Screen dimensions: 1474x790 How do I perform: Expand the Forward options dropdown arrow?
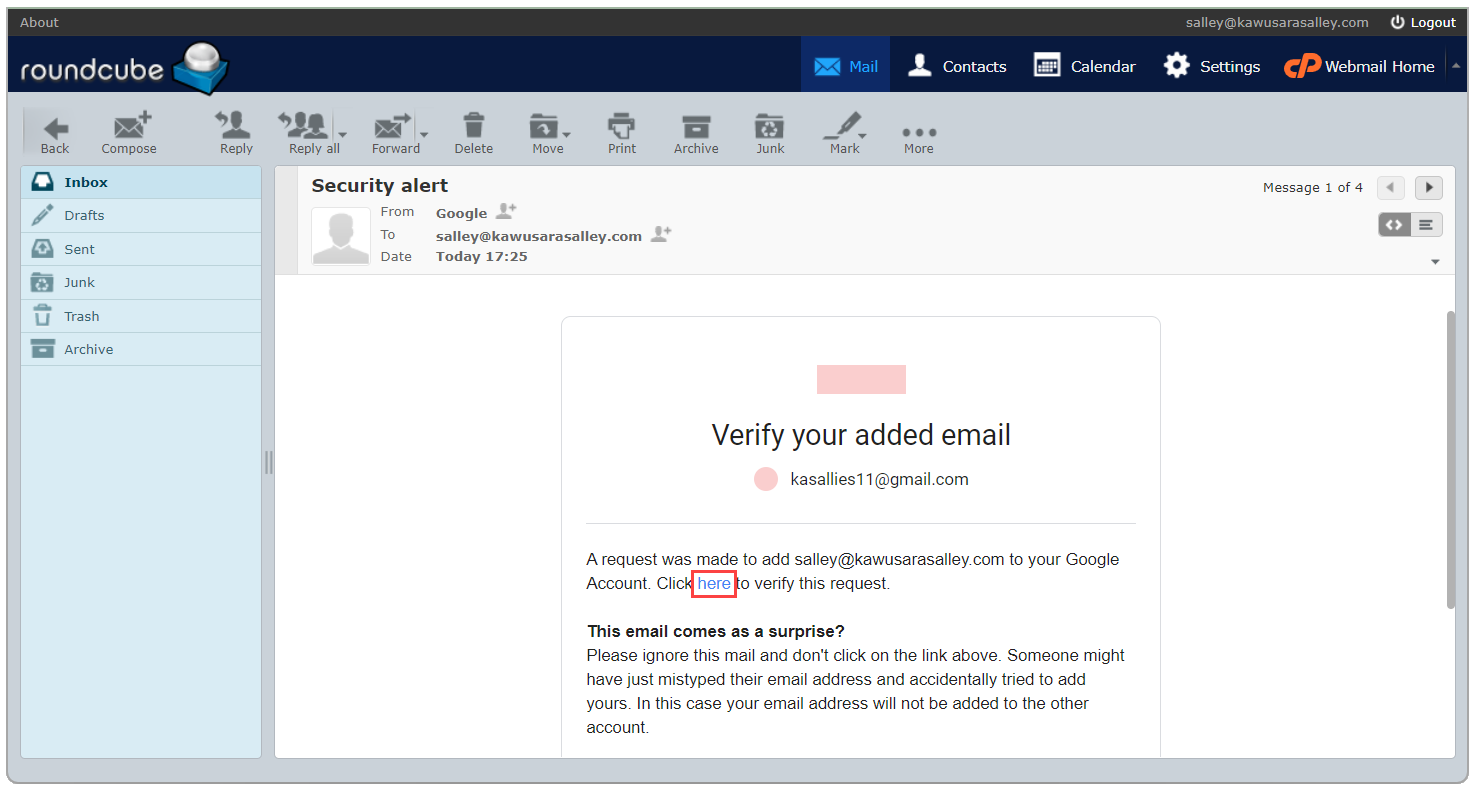tap(424, 134)
